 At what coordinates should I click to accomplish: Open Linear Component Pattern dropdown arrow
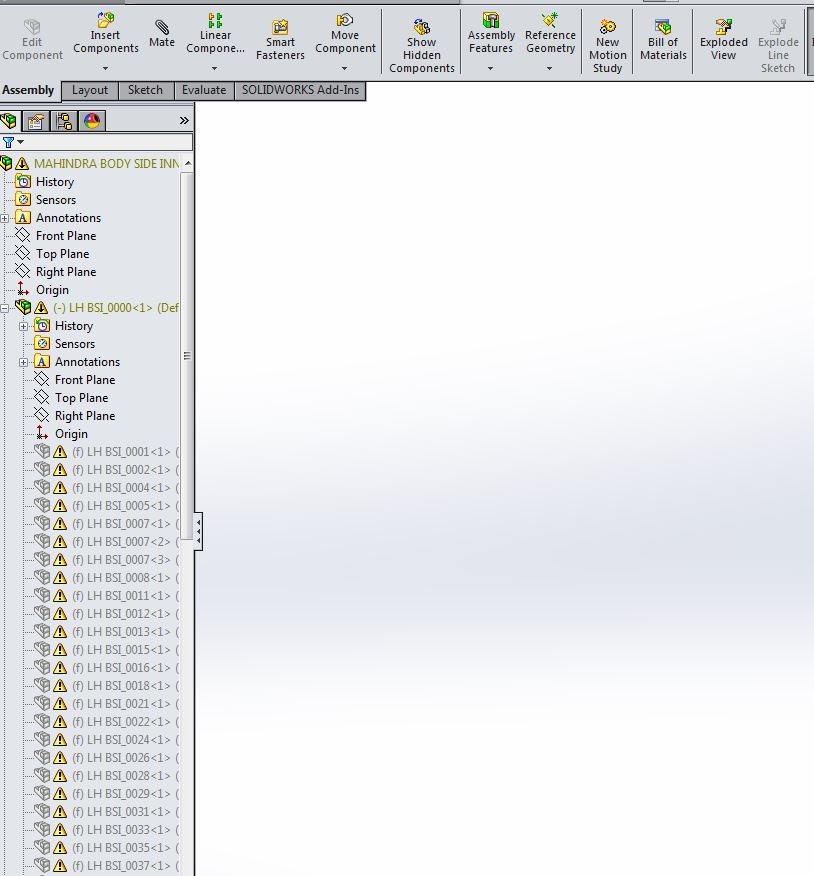tap(214, 68)
